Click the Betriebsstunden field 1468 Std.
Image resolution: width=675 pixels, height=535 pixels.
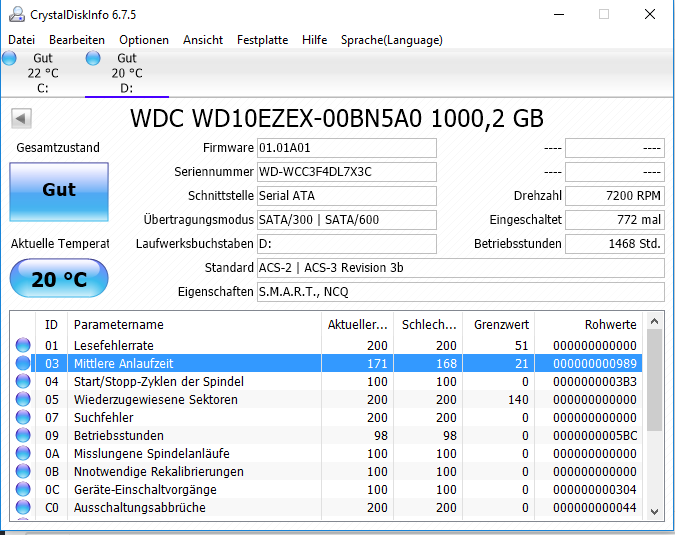tap(615, 244)
